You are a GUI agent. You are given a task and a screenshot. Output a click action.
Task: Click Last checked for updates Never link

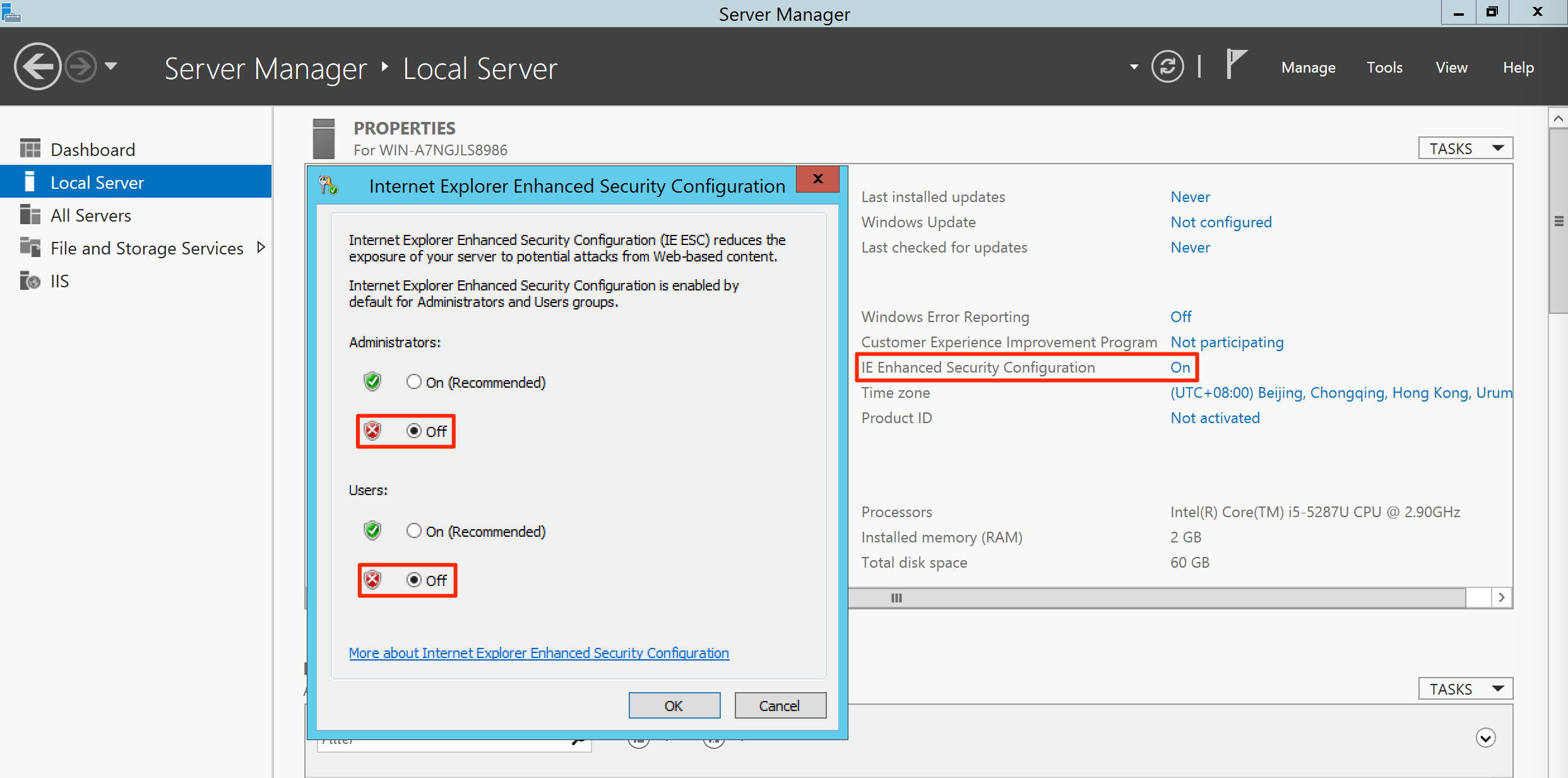1190,248
